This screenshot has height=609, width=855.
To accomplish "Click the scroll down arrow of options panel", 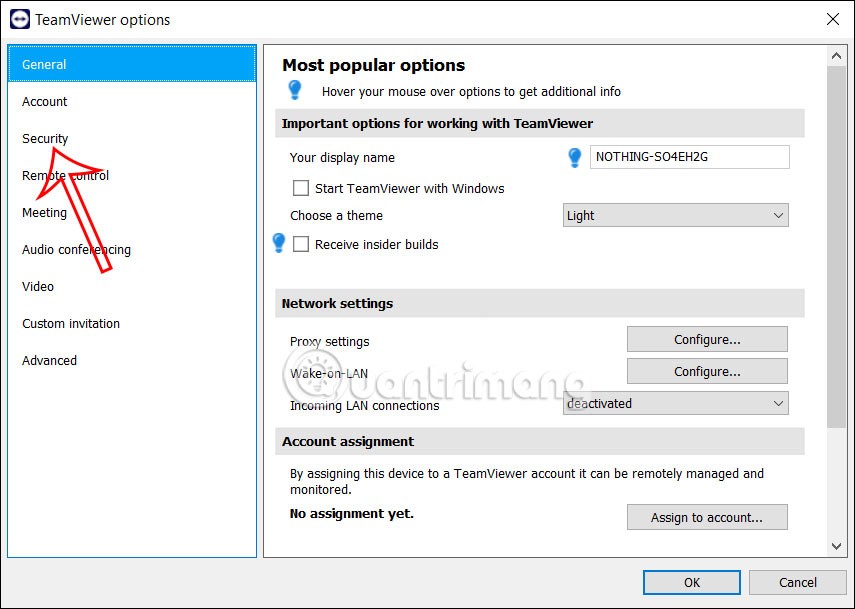I will click(x=837, y=546).
